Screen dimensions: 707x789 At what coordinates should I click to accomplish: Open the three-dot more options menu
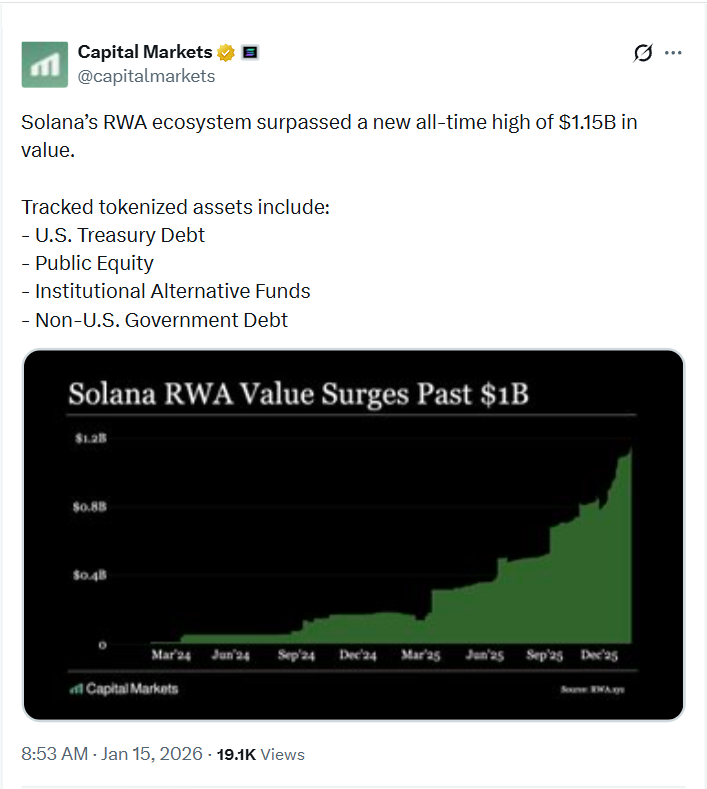coord(673,53)
